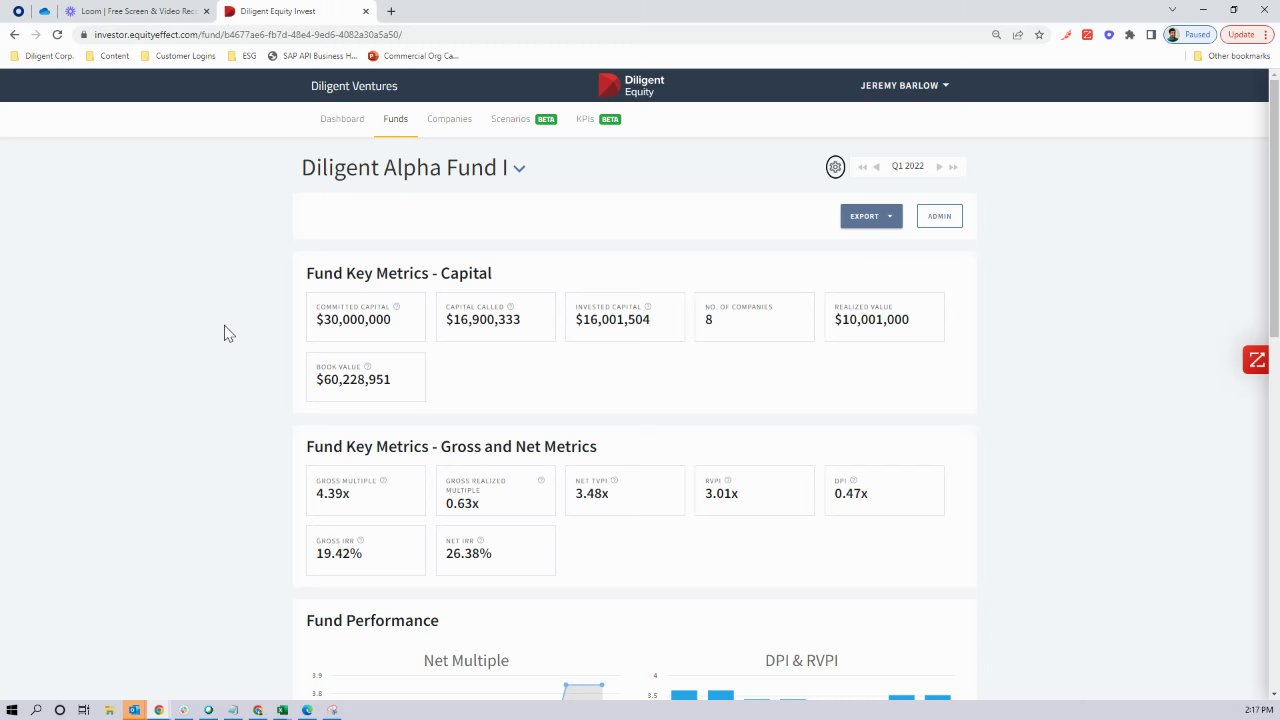Show info tooltip for Committed Capital

point(396,307)
